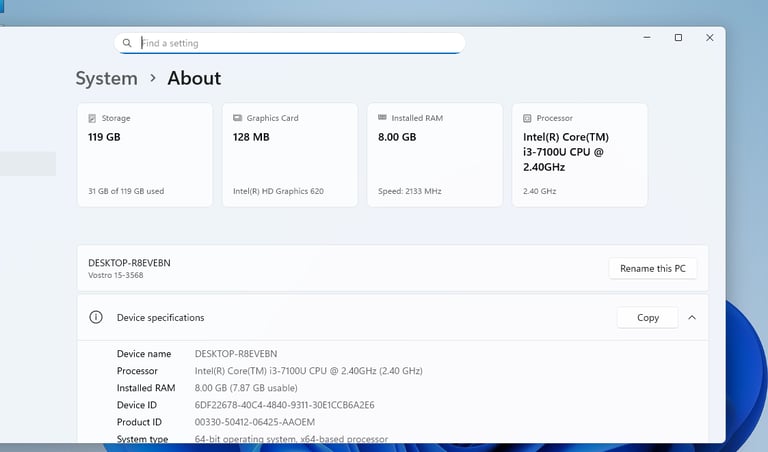Click '31 GB of 119 GB used' text
This screenshot has height=452, width=768.
[x=126, y=191]
